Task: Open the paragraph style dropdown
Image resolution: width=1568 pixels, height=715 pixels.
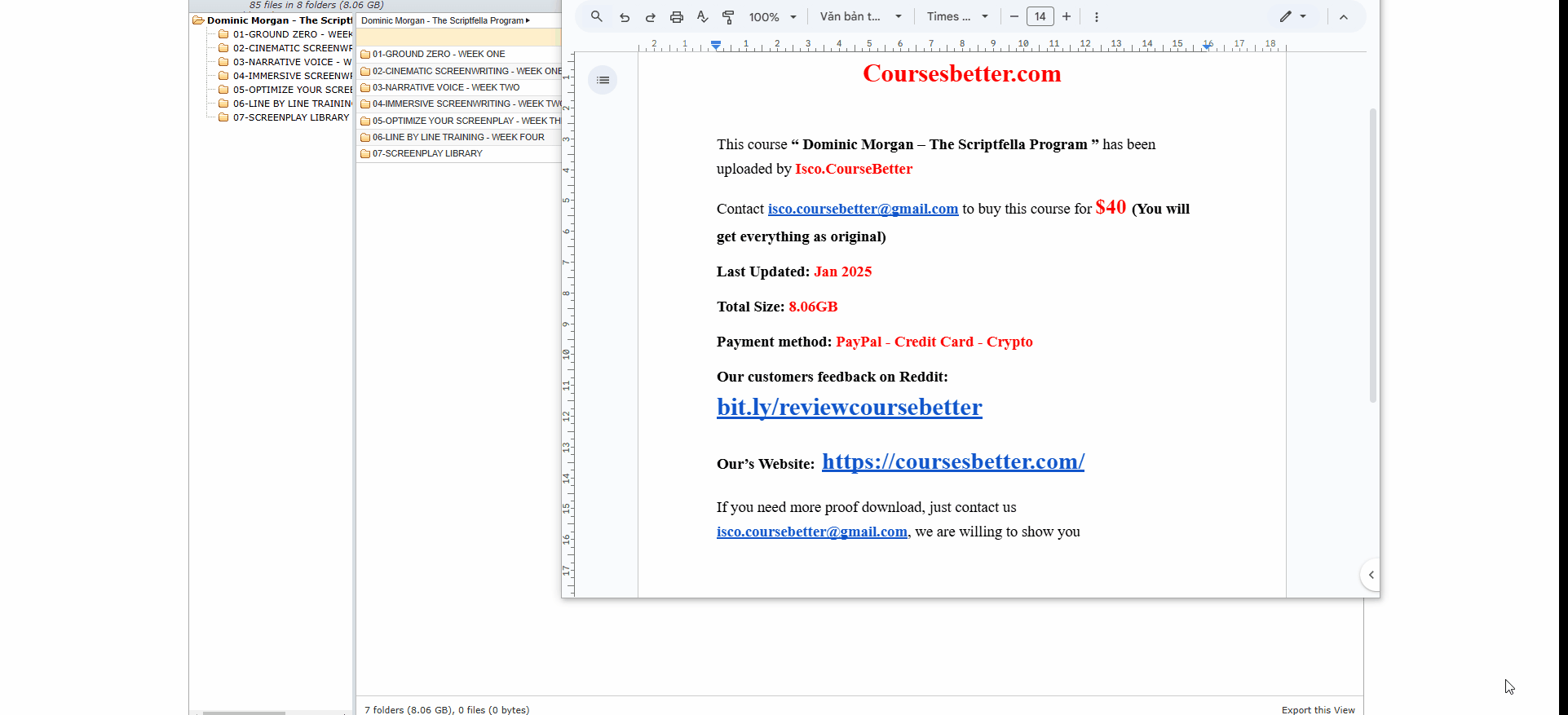Action: pos(860,17)
